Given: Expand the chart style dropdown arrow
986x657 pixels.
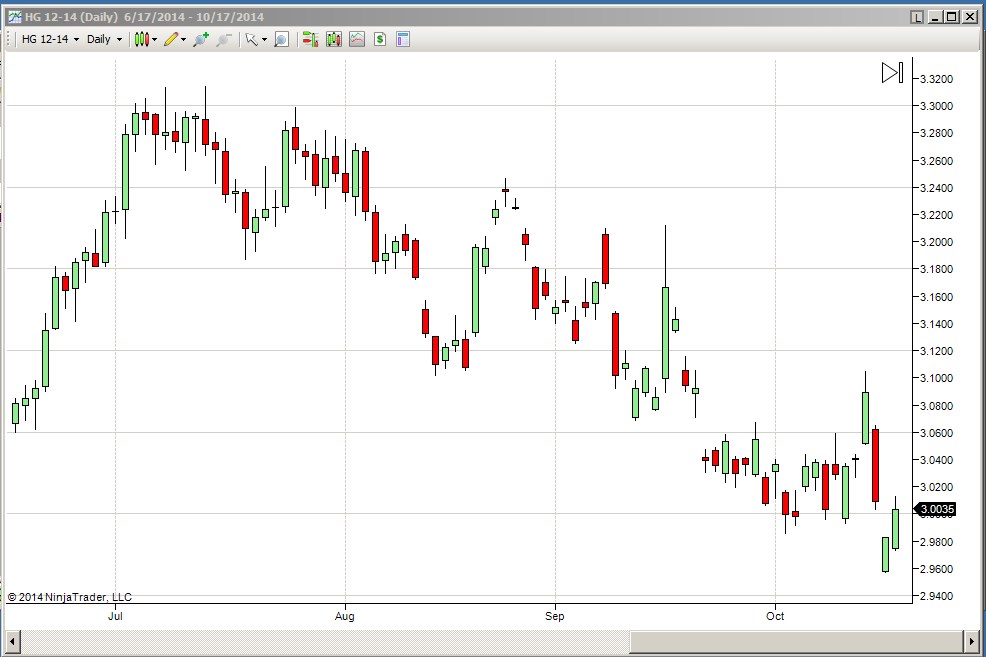Looking at the screenshot, I should click(x=154, y=40).
